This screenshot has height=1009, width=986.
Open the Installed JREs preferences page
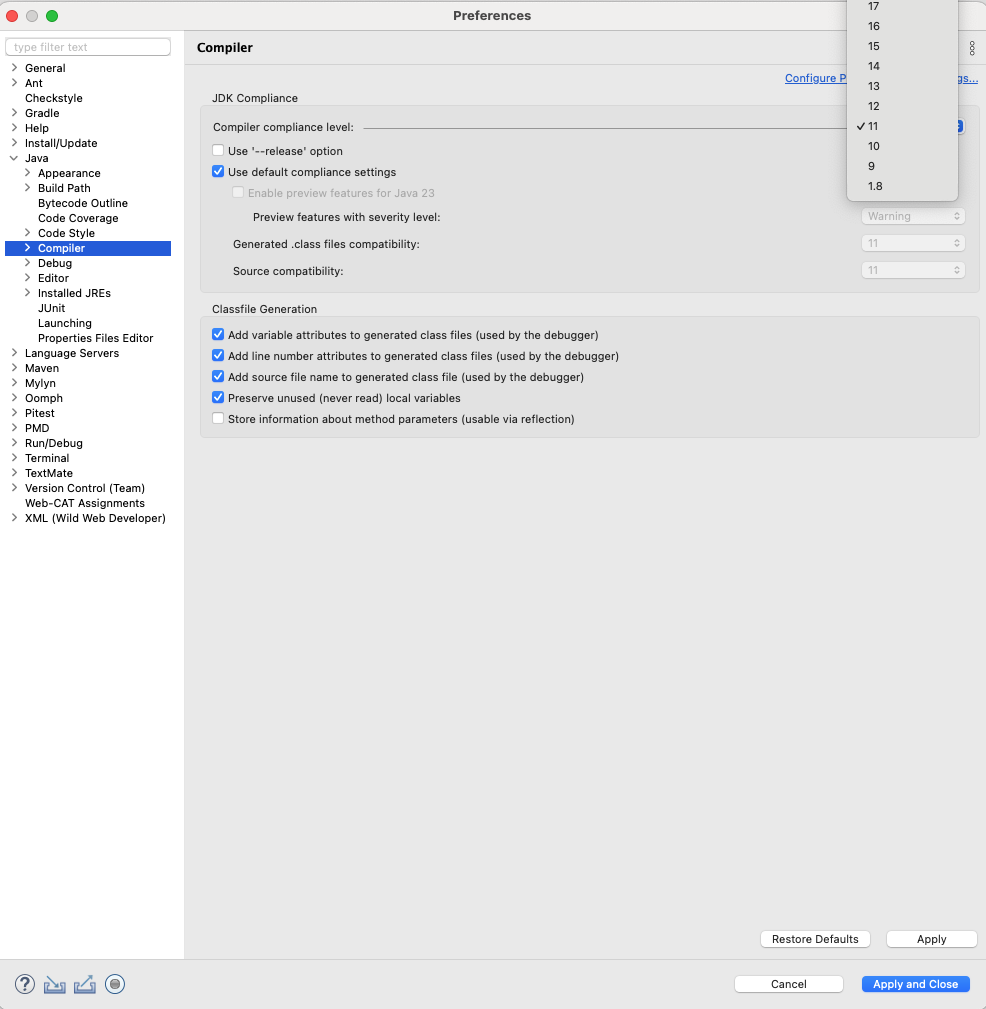[74, 293]
